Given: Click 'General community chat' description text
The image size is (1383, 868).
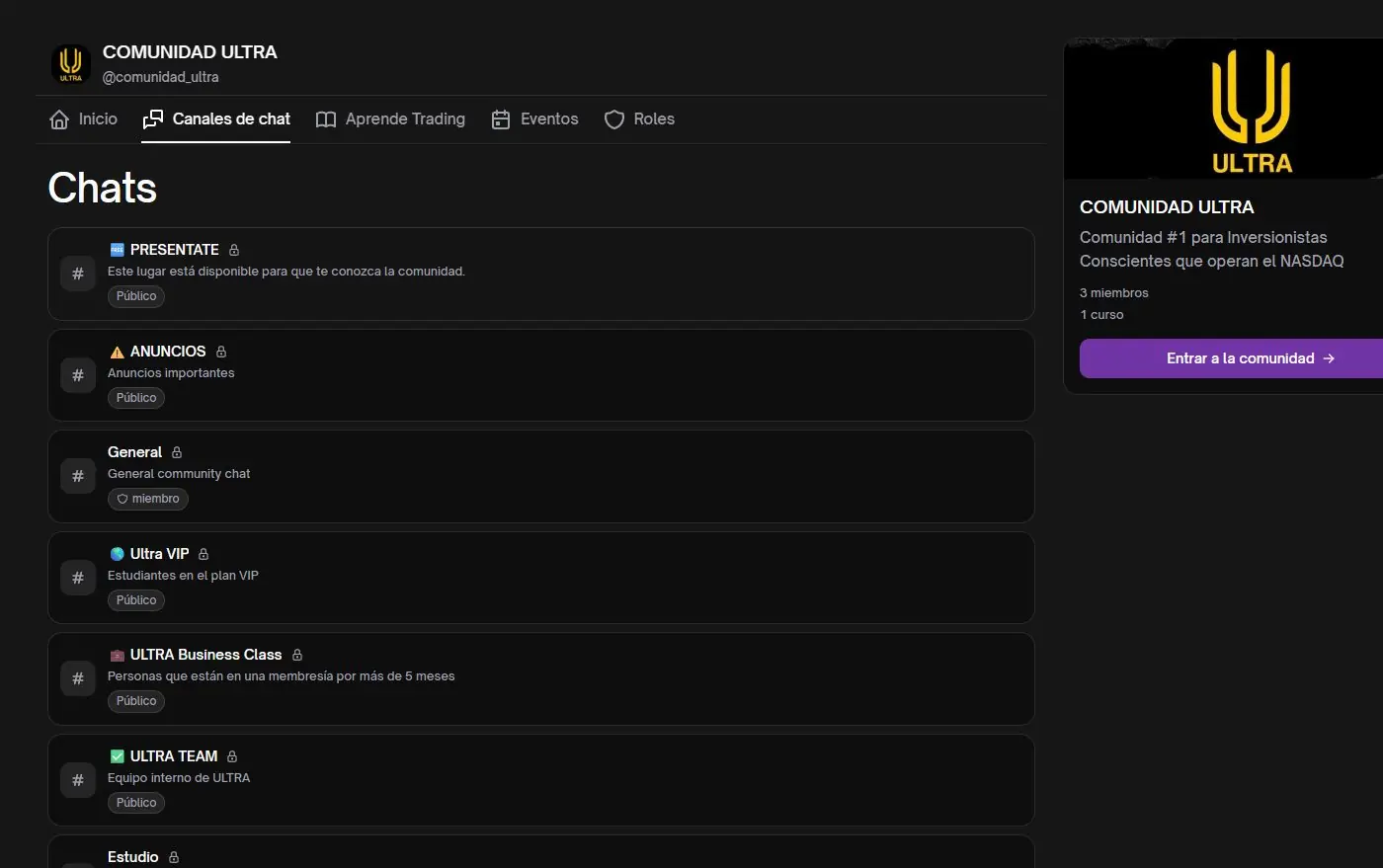Looking at the screenshot, I should [179, 474].
